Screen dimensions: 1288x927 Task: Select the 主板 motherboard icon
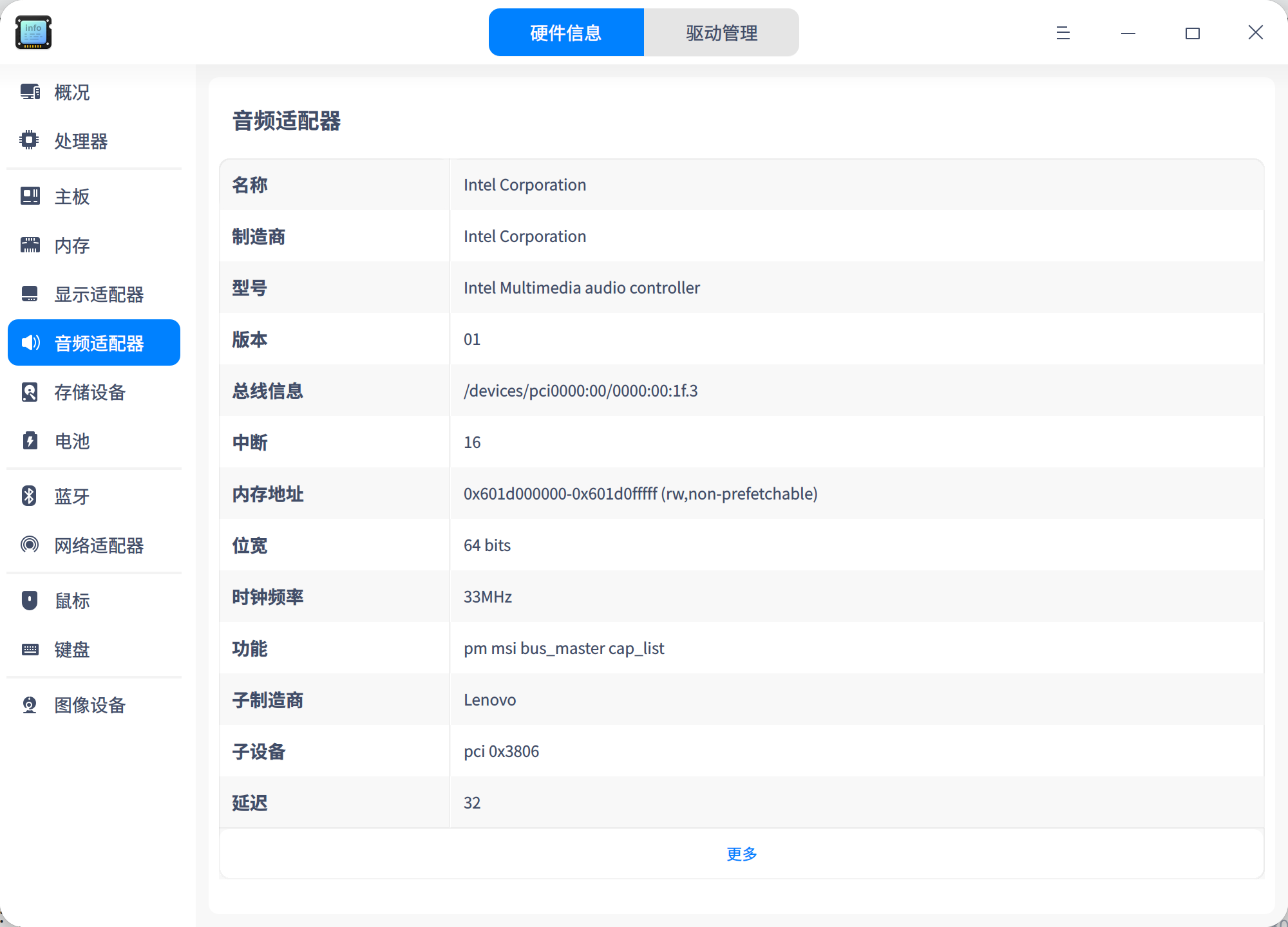tap(30, 196)
